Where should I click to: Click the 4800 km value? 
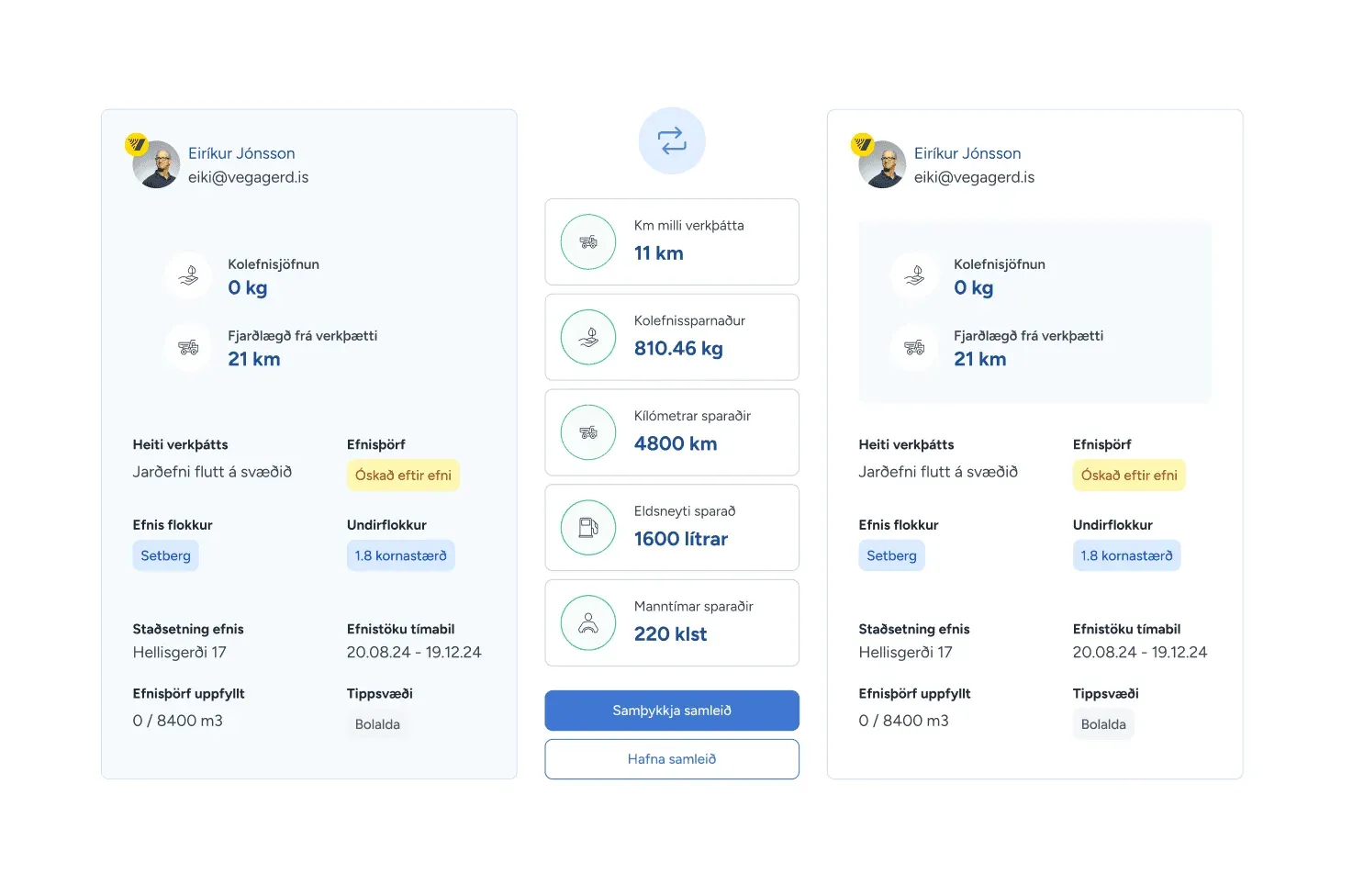point(676,443)
